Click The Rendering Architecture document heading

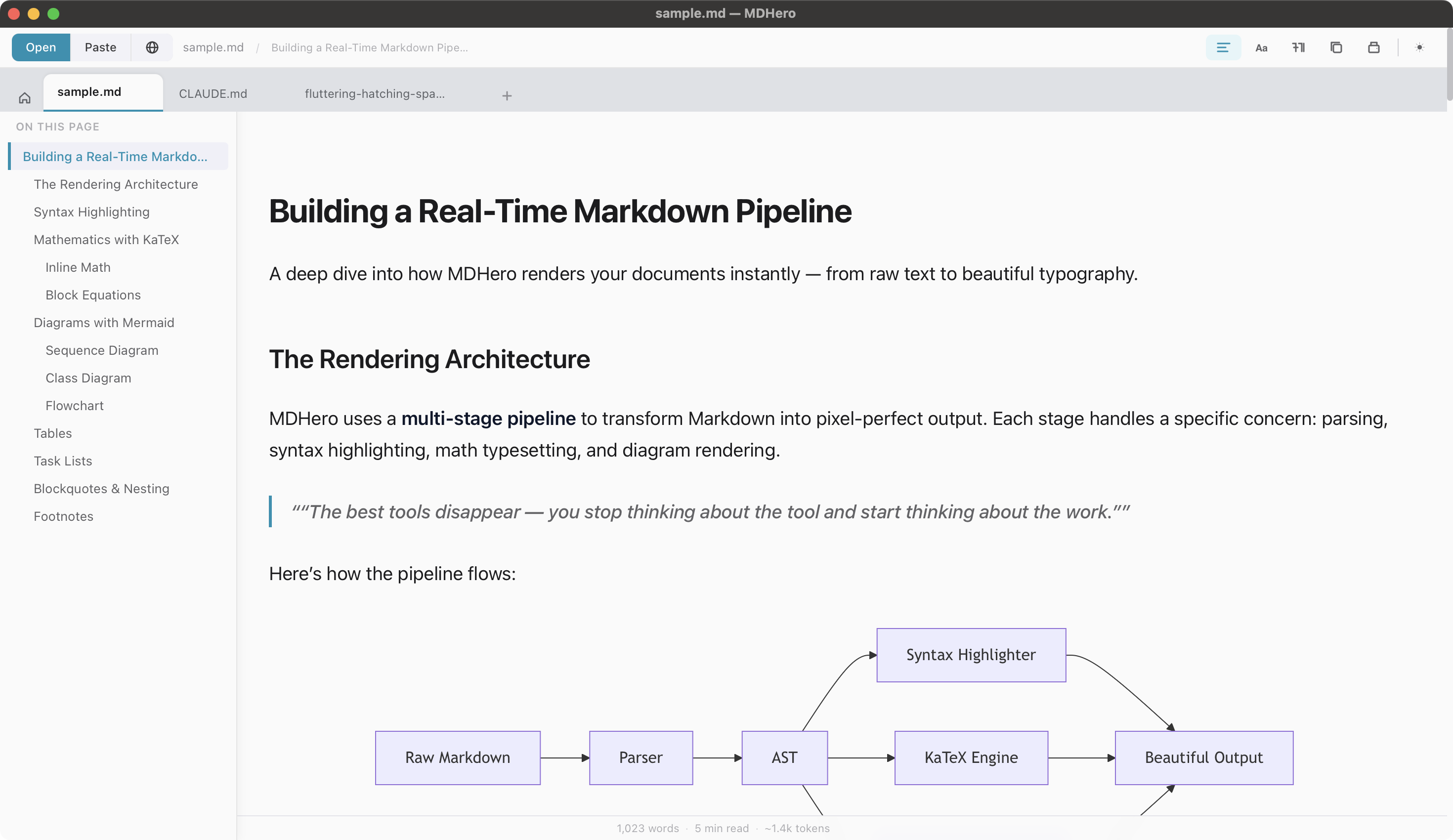[429, 359]
